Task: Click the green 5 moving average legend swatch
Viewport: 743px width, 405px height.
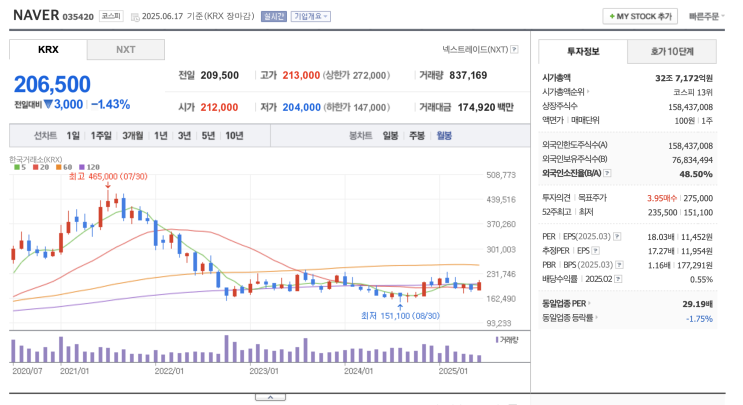Action: 17,167
